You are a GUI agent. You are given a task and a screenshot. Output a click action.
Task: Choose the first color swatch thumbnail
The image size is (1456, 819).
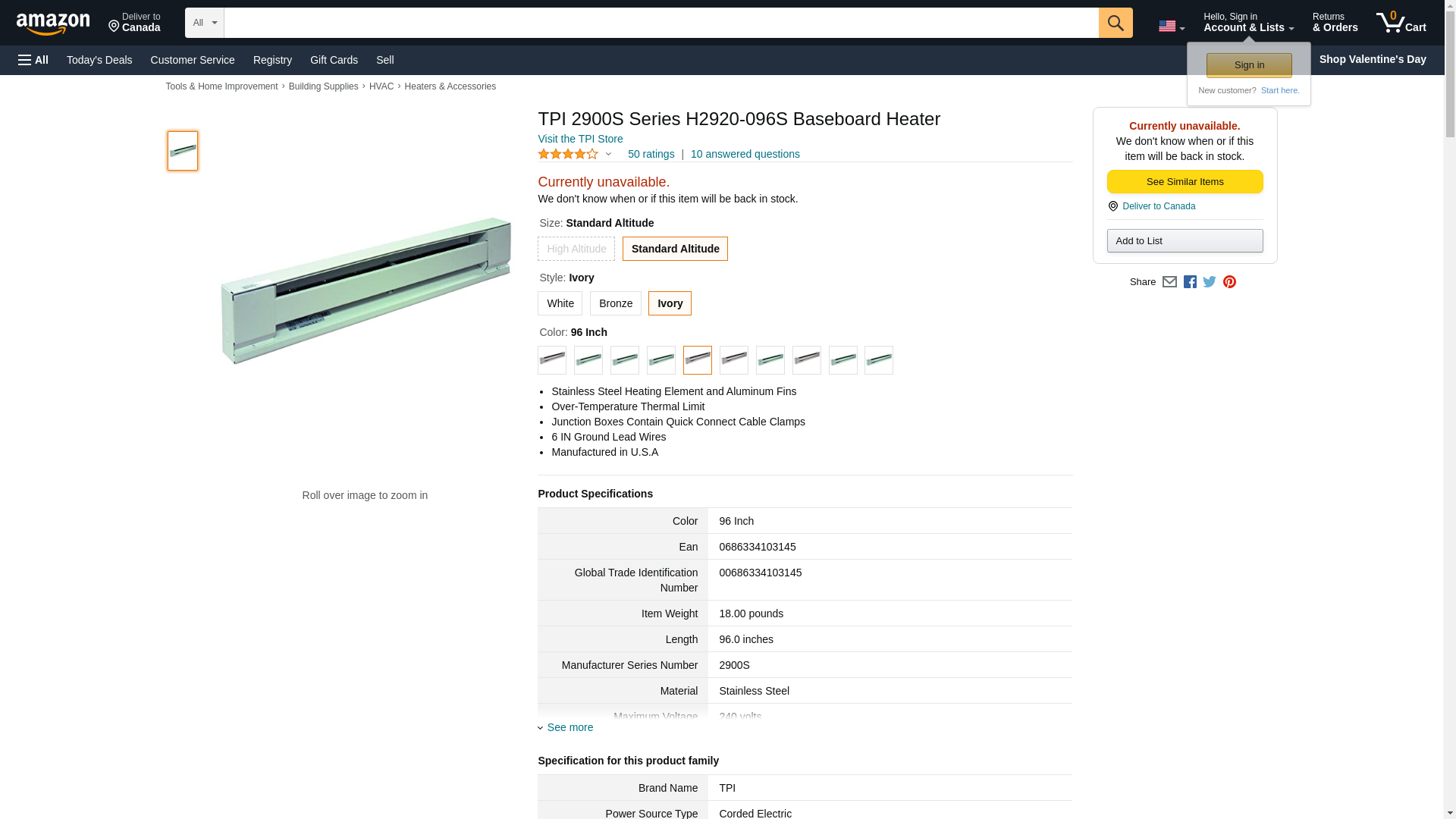click(552, 360)
